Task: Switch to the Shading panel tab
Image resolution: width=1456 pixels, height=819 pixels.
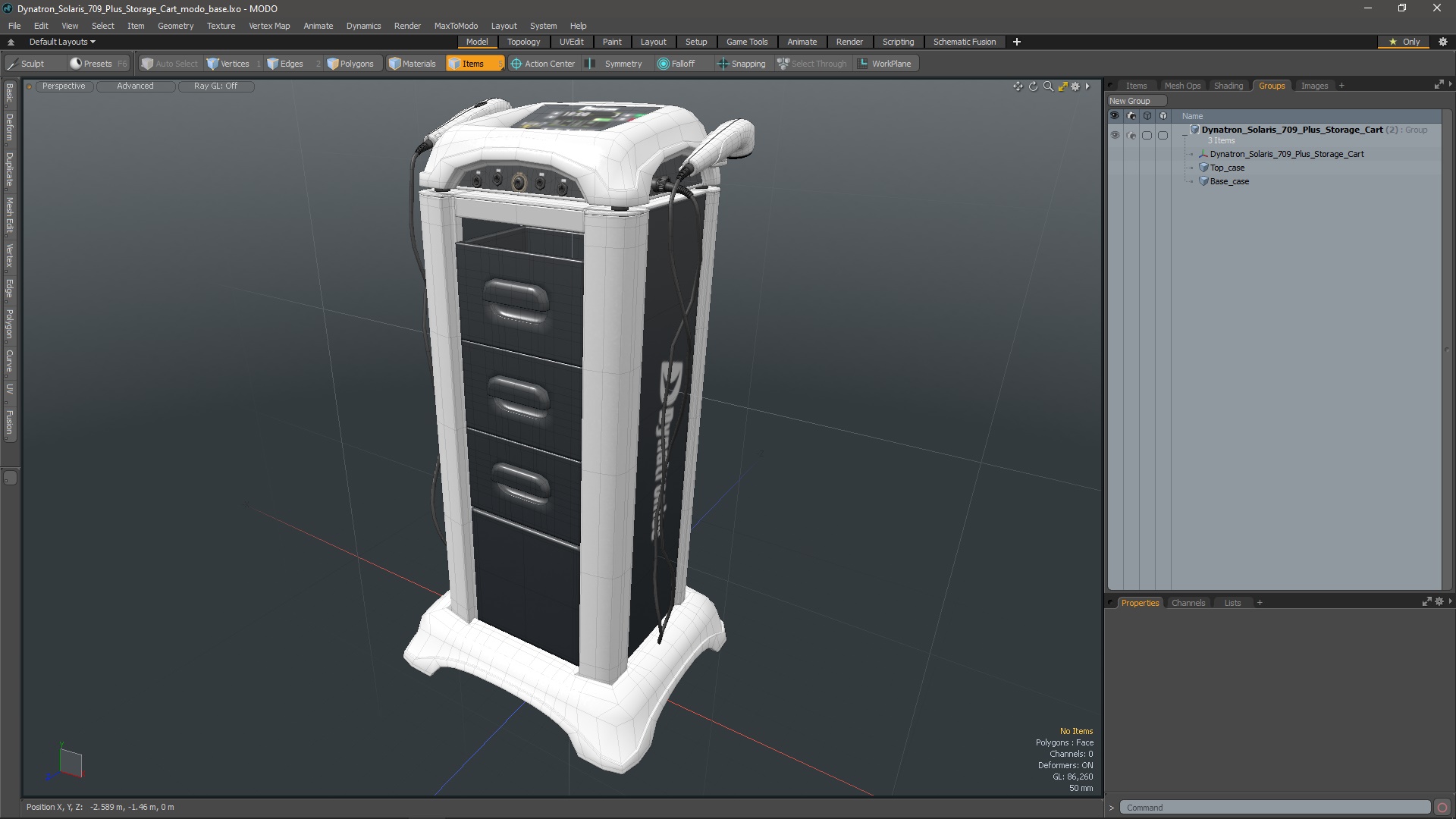Action: coord(1228,86)
